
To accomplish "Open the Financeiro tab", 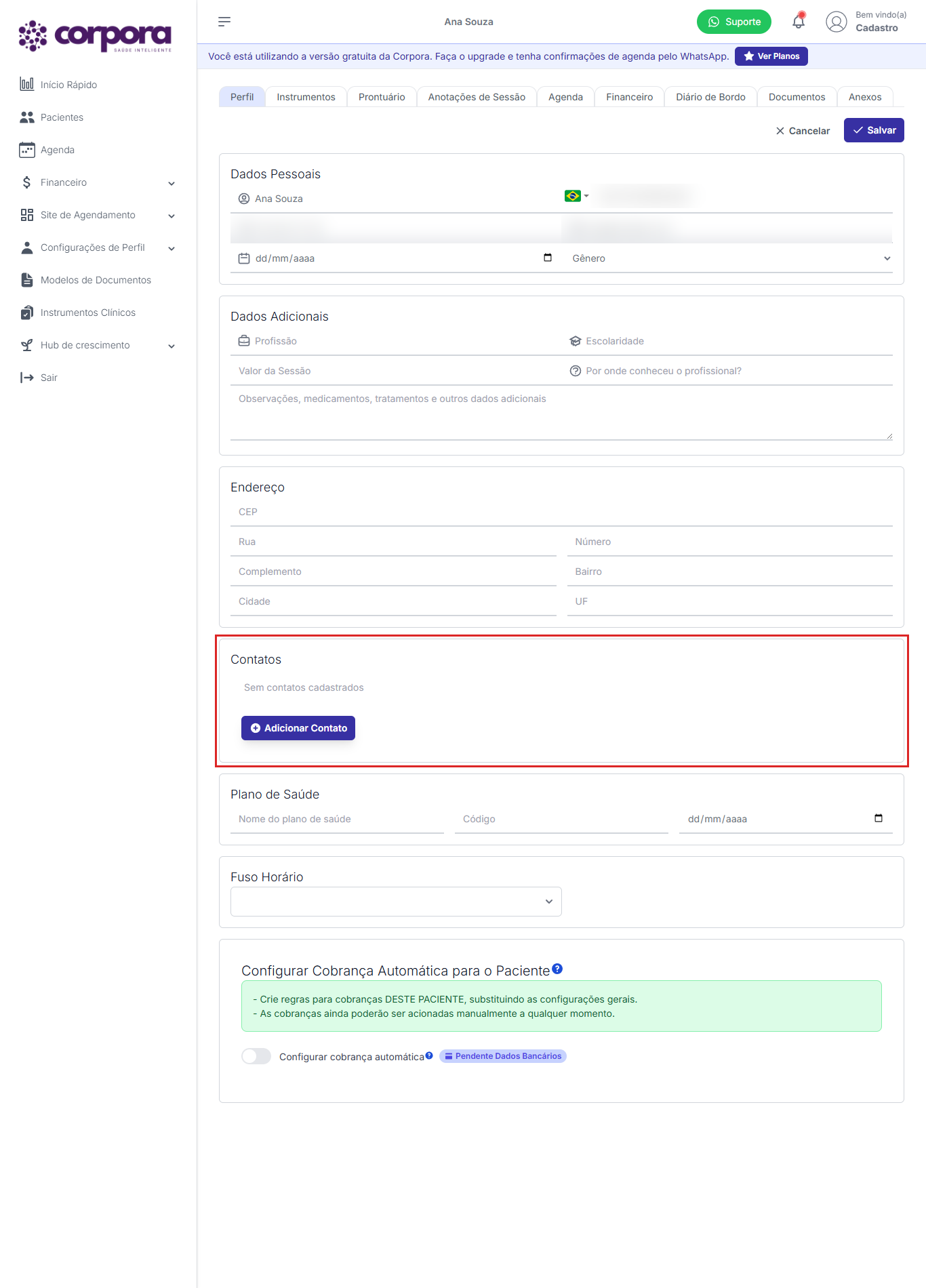I will 629,97.
